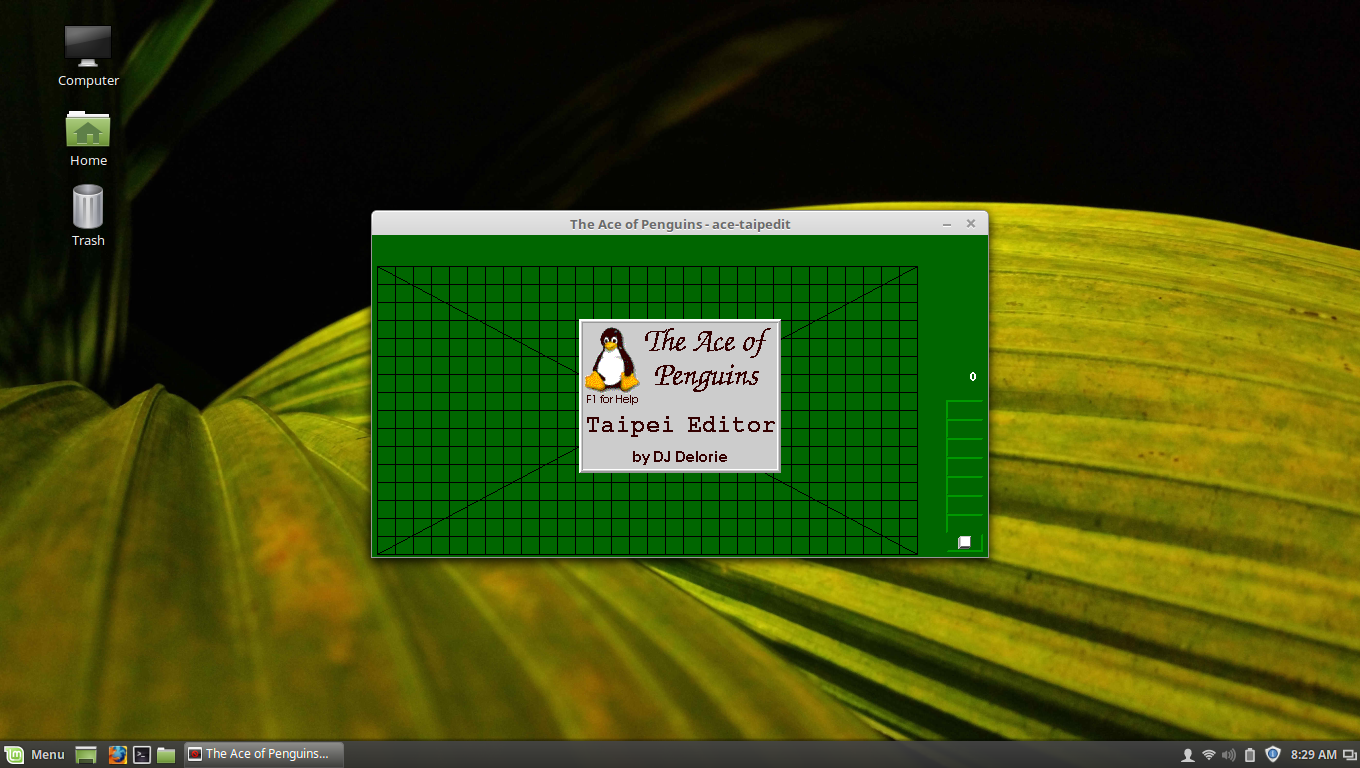The height and width of the screenshot is (768, 1360).
Task: Open the sound volume tray icon
Action: click(x=1229, y=755)
